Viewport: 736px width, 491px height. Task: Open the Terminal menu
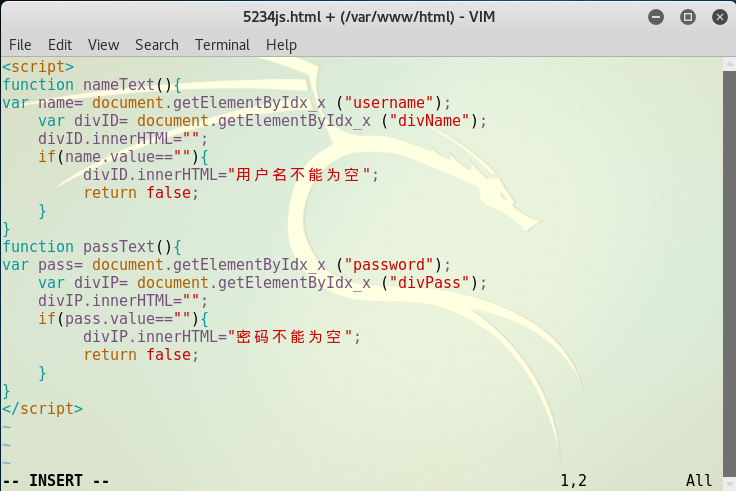pyautogui.click(x=222, y=45)
